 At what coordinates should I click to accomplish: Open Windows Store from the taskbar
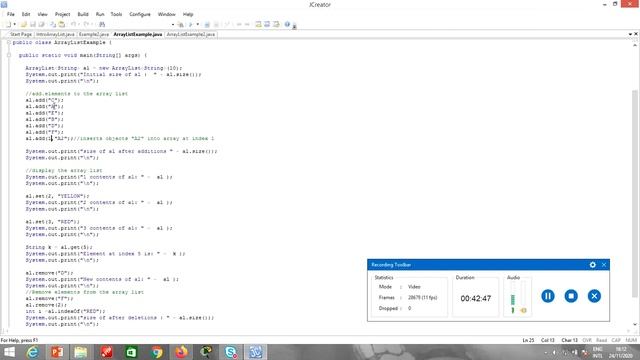[131, 352]
